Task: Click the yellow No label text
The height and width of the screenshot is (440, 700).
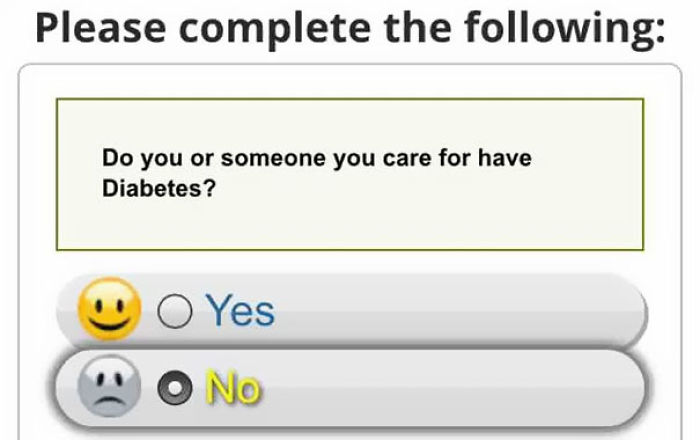Action: [233, 388]
